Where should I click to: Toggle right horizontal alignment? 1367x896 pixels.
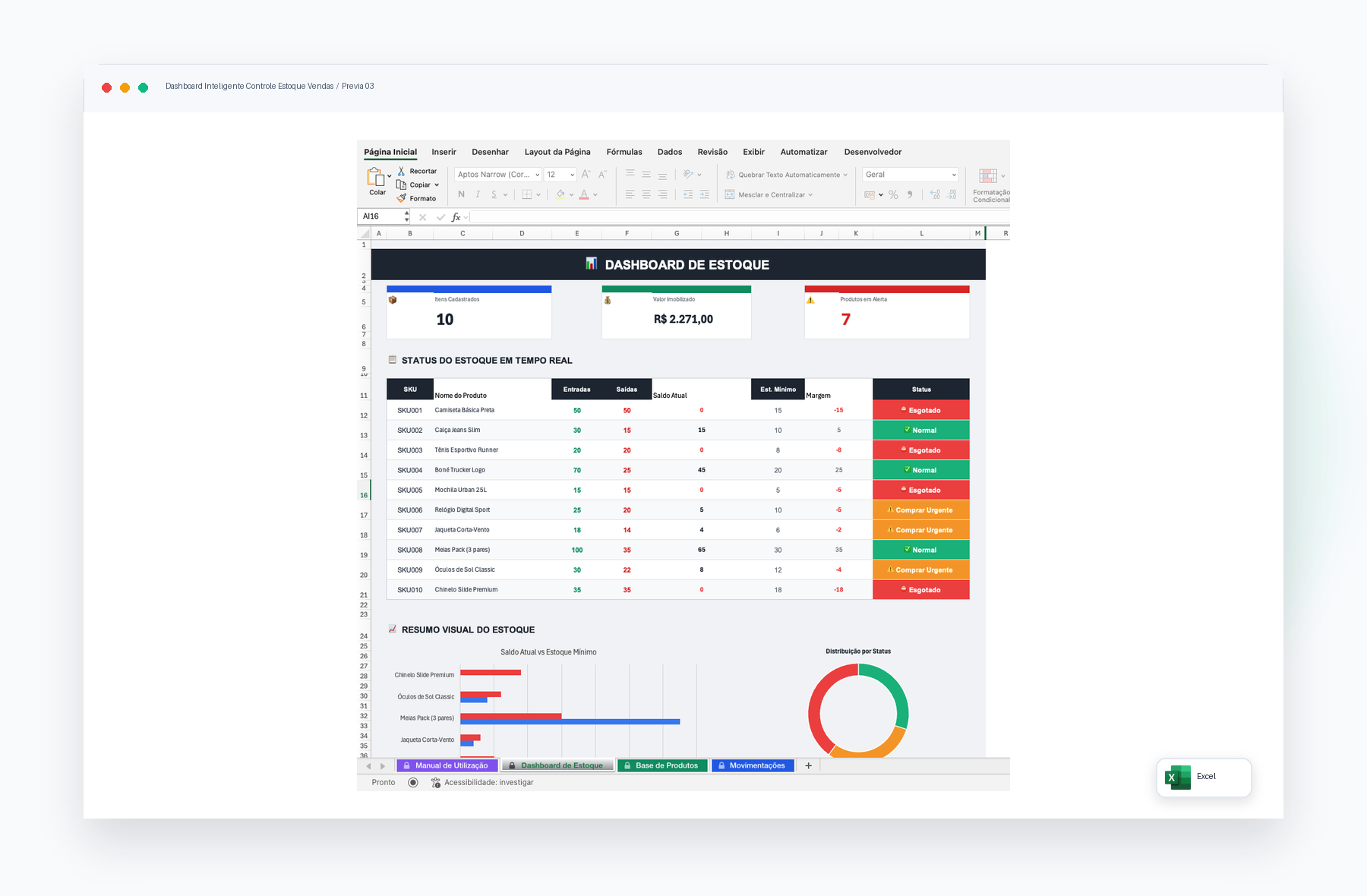662,194
